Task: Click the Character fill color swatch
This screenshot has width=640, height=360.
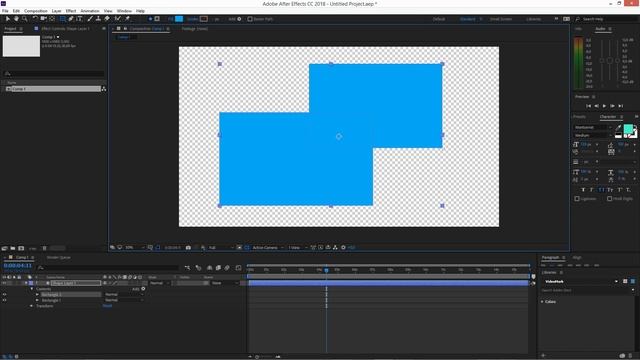Action: click(628, 129)
